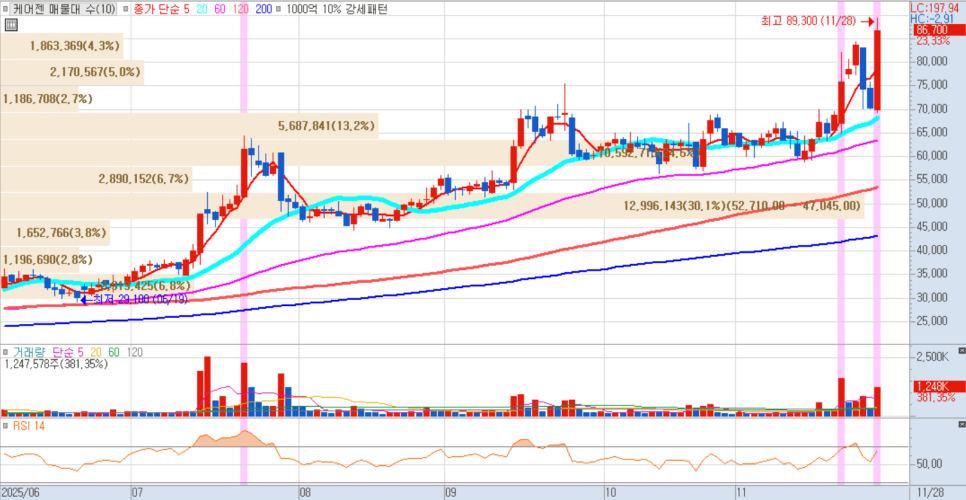This screenshot has width=966, height=500.
Task: Click the 2,170,567(5.0%) volume profile label
Action: click(x=96, y=73)
